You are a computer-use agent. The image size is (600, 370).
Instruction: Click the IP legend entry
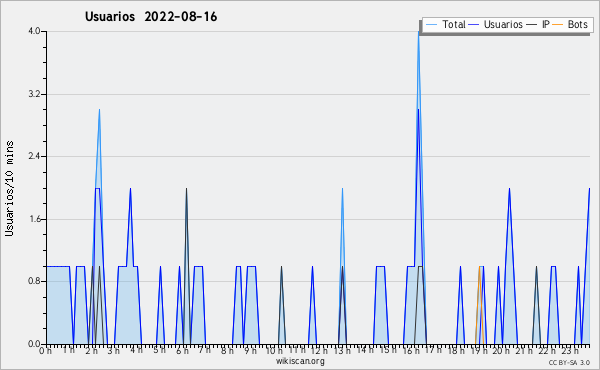(538, 24)
